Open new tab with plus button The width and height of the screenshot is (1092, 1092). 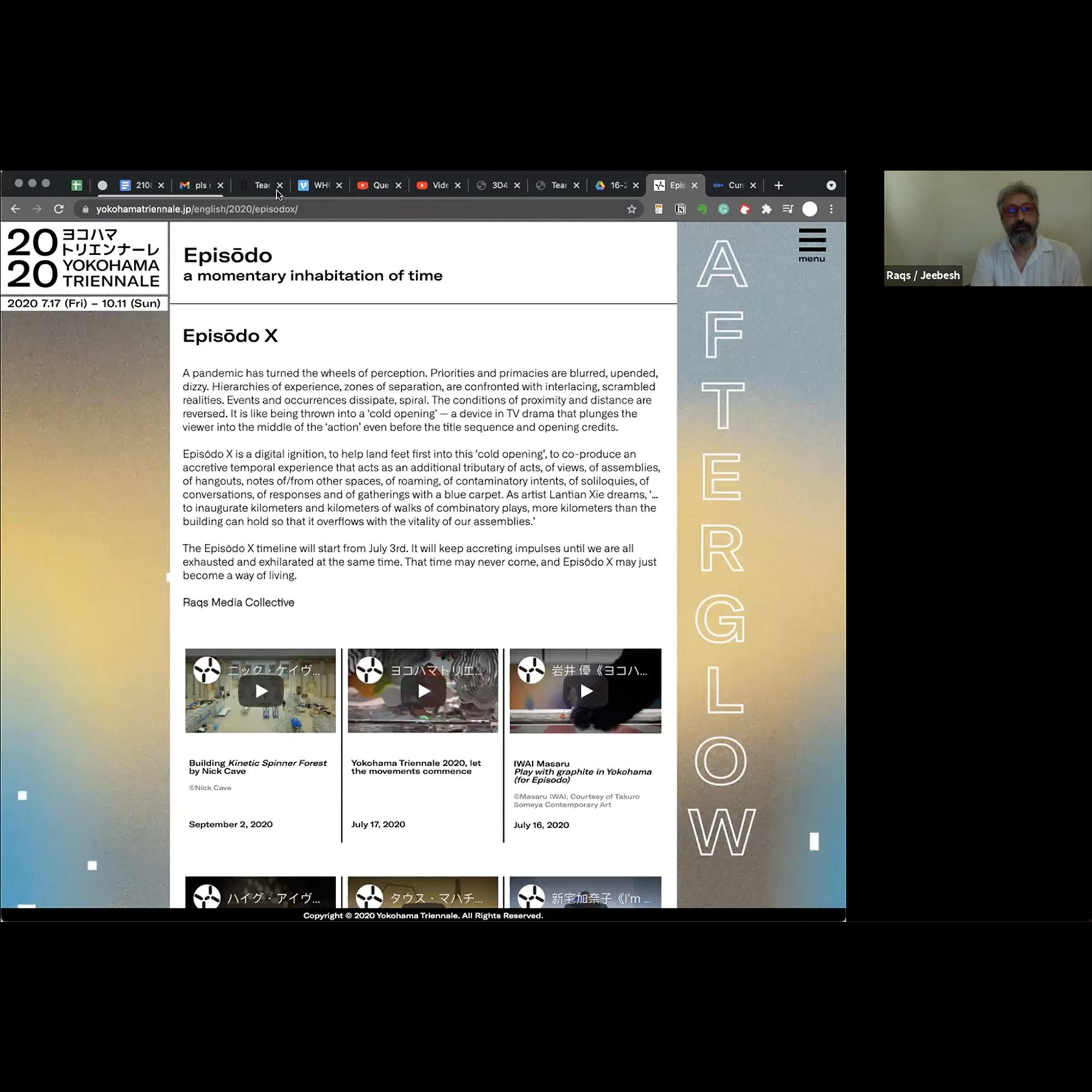(778, 186)
